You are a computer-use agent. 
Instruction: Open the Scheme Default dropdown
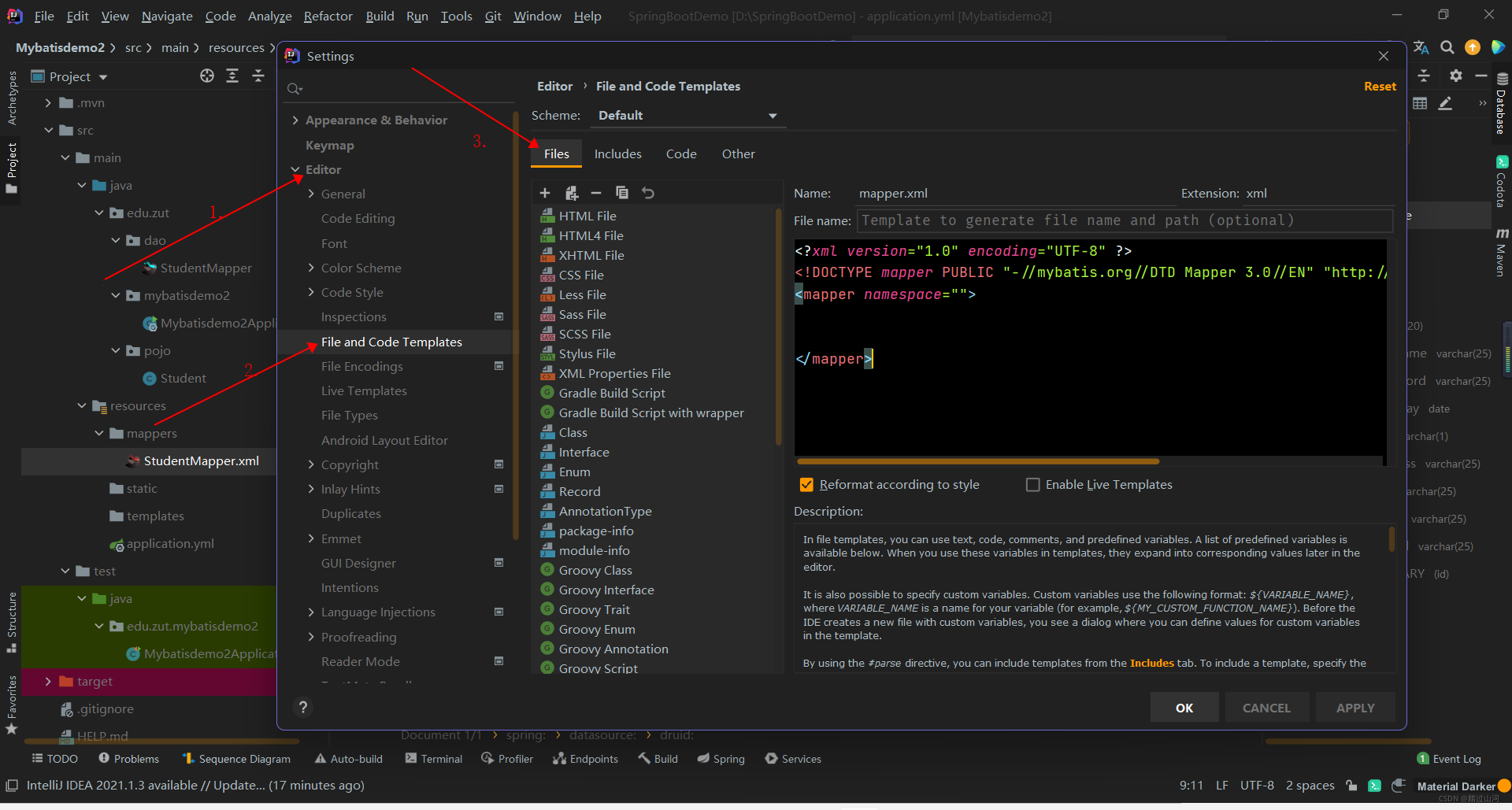[687, 116]
